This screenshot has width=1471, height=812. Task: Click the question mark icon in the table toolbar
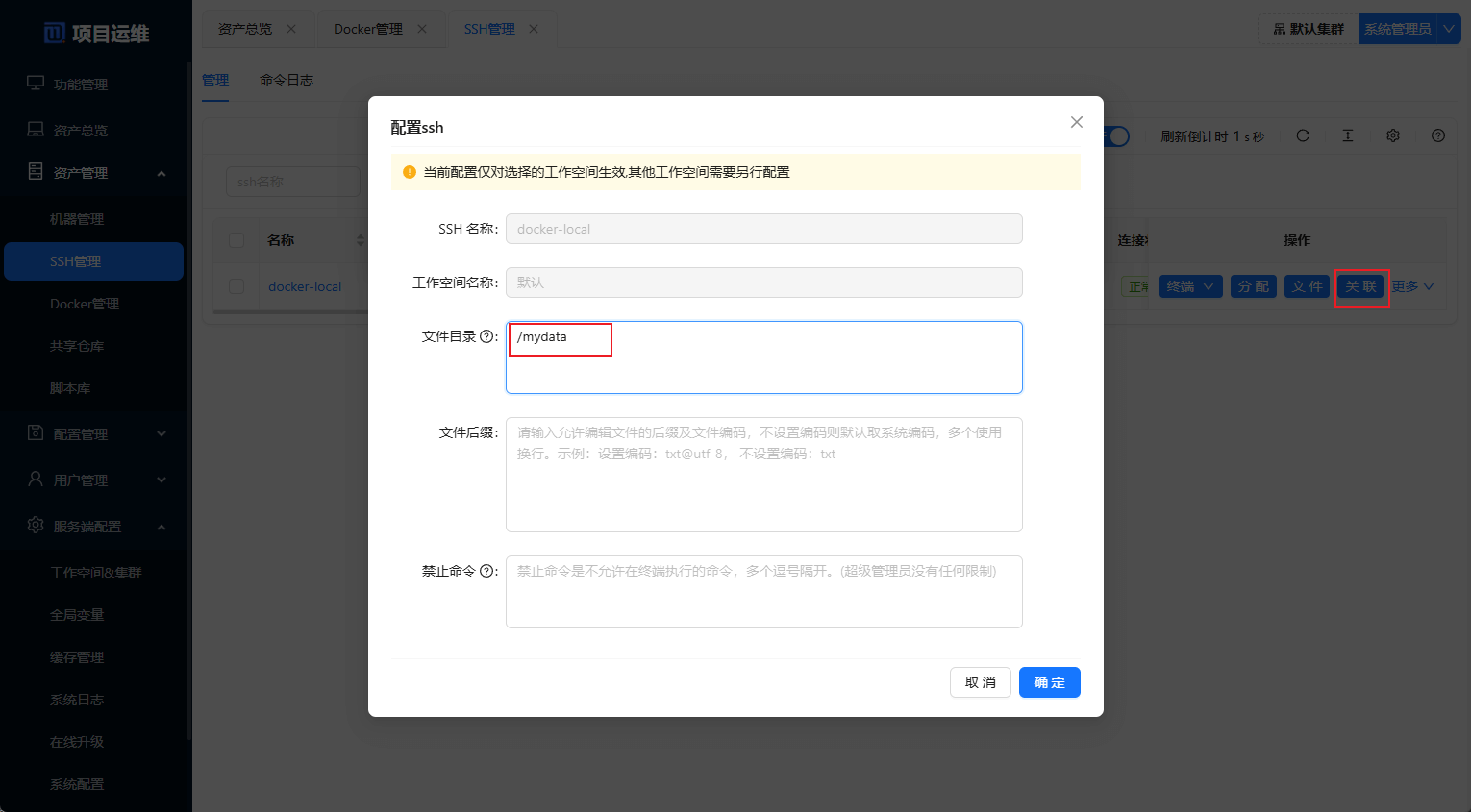[1438, 136]
